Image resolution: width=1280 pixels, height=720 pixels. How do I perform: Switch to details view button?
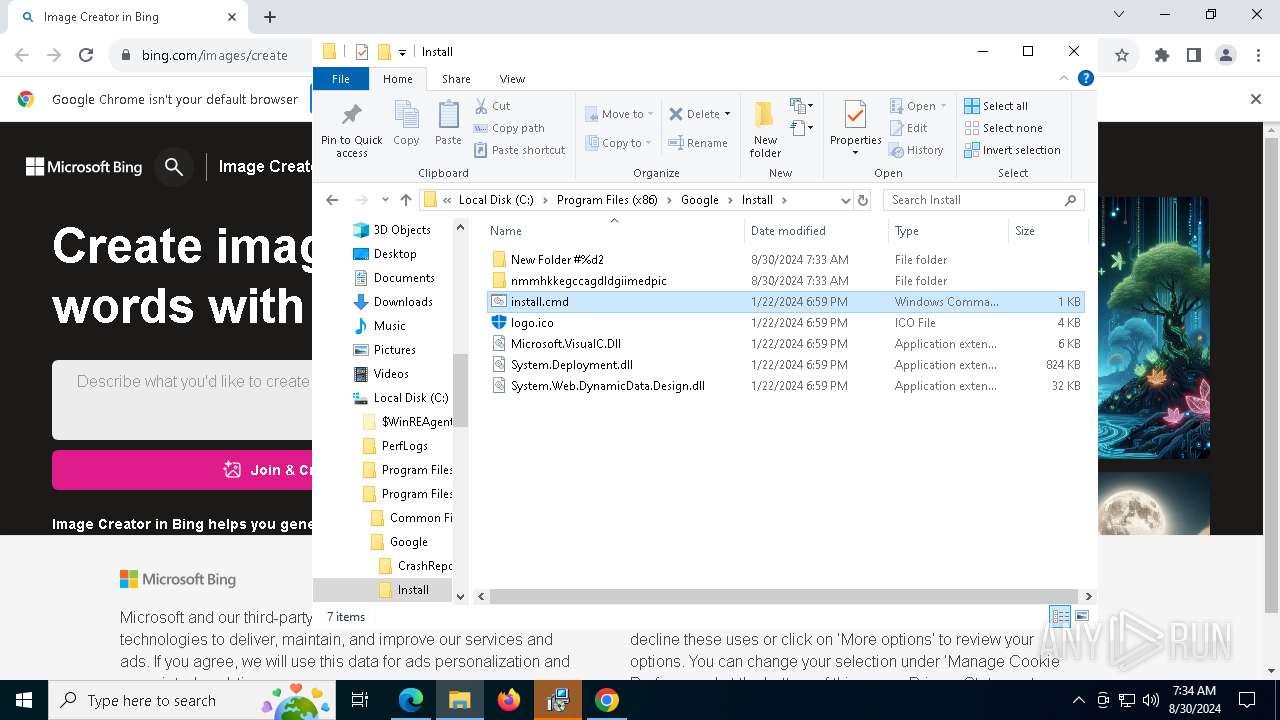pyautogui.click(x=1060, y=616)
